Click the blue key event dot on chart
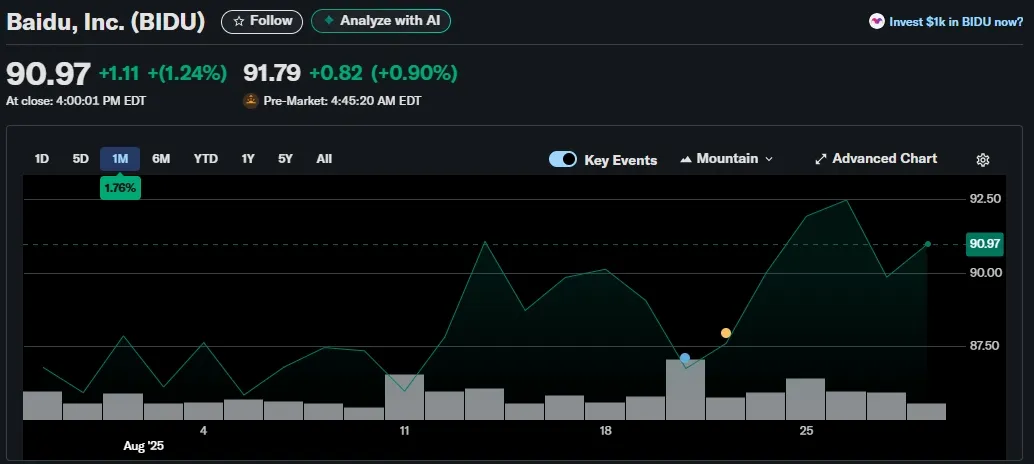Screen dimensions: 1034x464 [684, 358]
